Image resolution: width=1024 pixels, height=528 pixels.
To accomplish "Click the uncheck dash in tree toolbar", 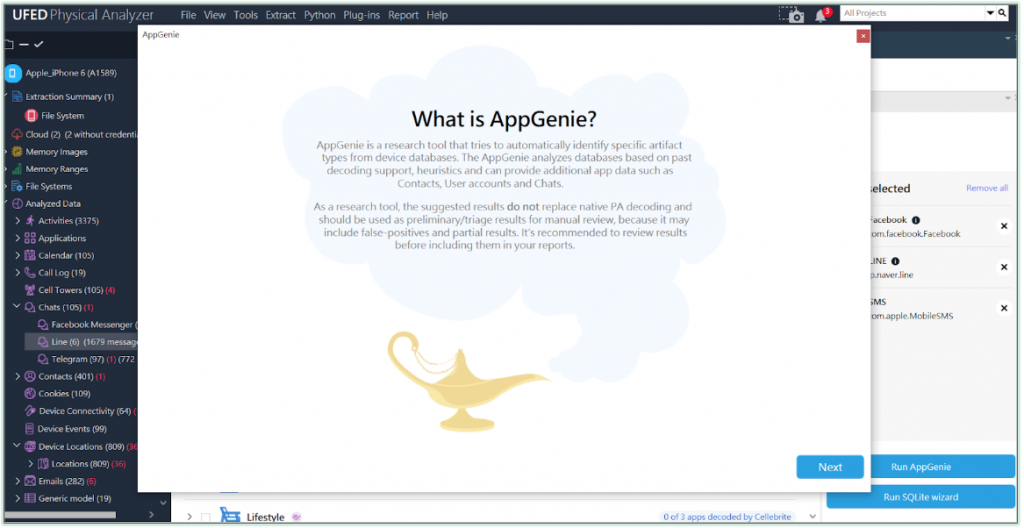I will 24,44.
